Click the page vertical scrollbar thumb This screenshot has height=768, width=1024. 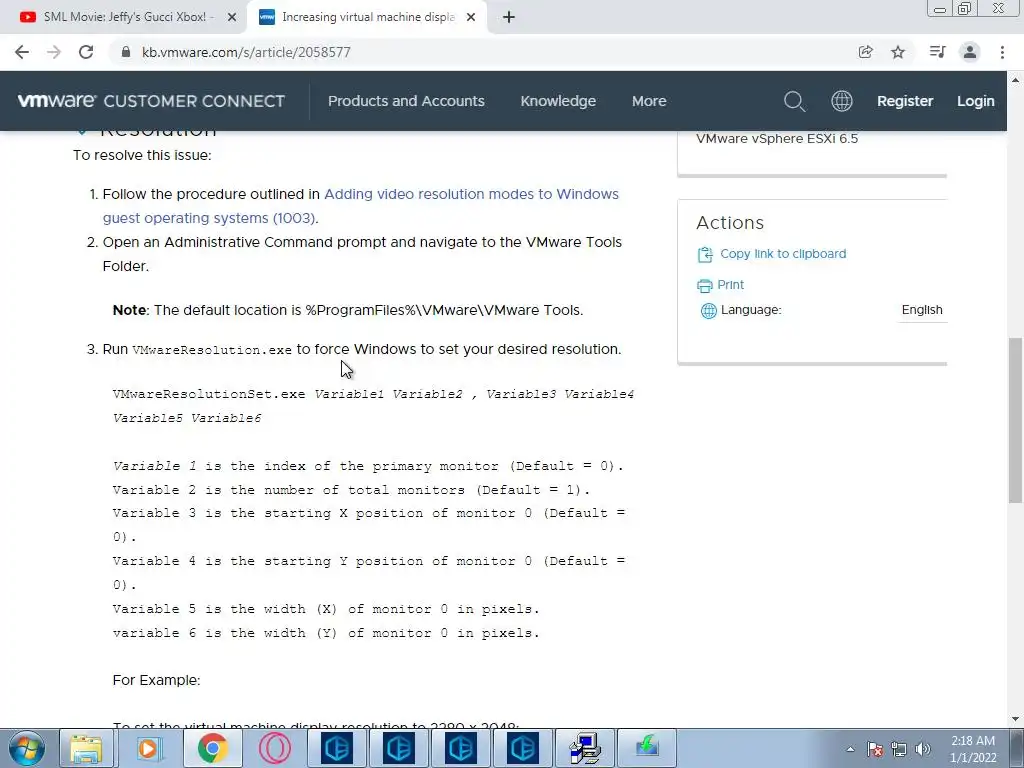(x=1015, y=420)
